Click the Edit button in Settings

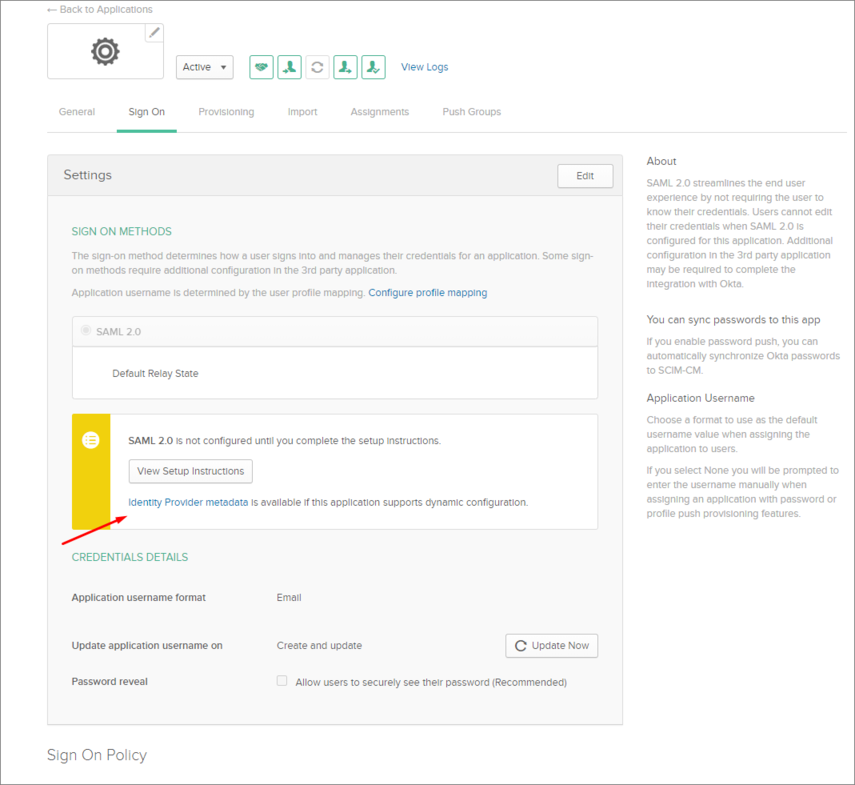tap(585, 176)
